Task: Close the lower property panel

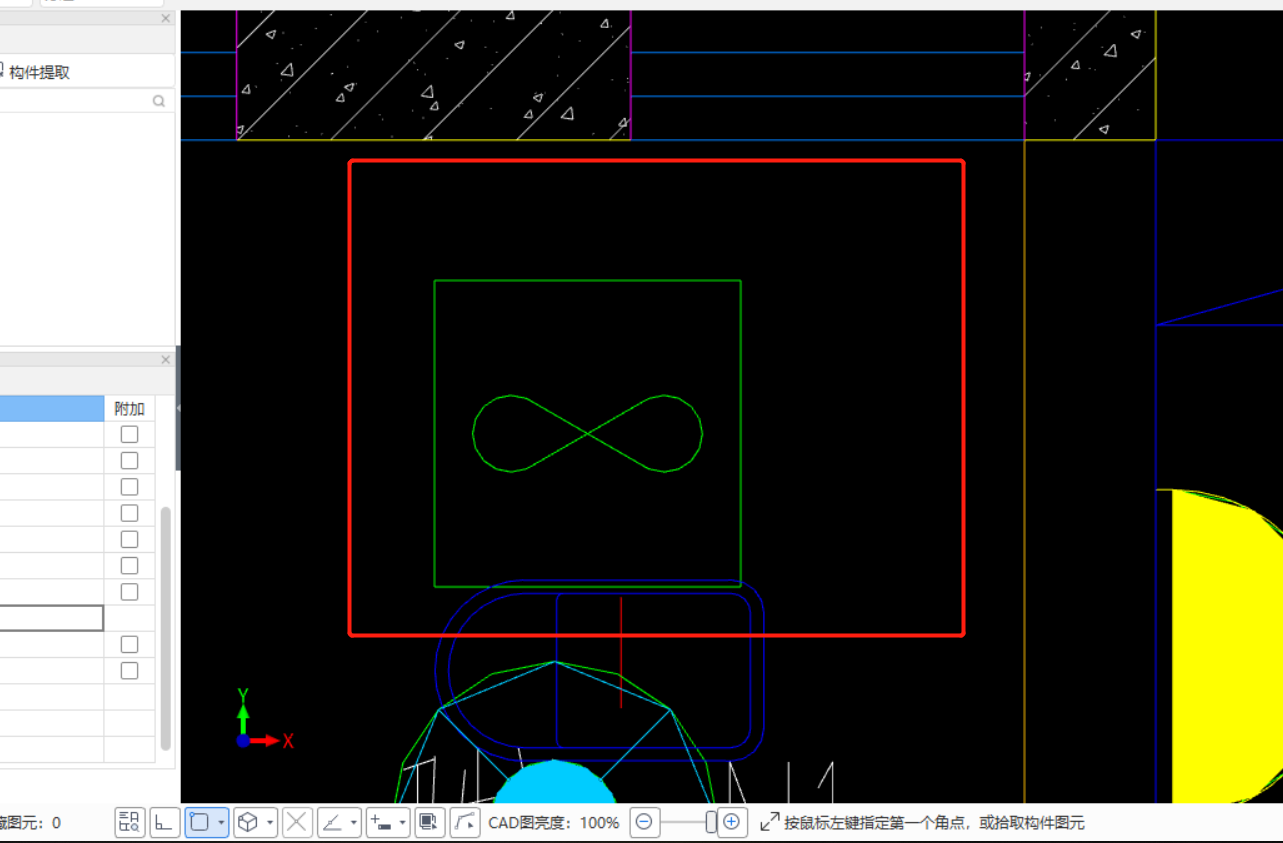Action: (166, 360)
